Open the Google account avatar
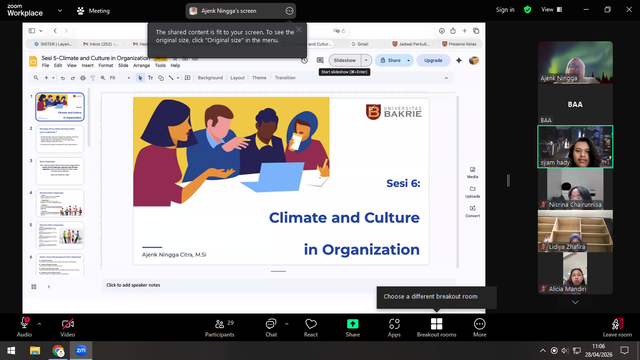 (473, 60)
